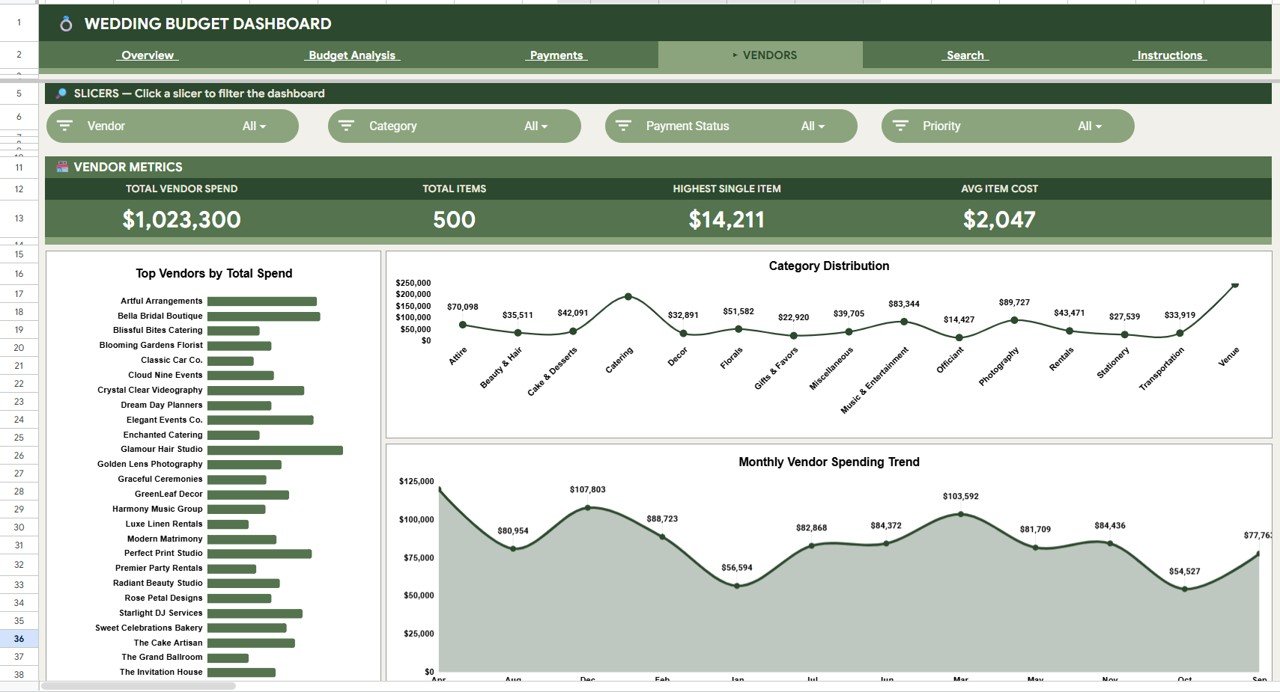Click the filter funnel icon on the Vendor slicer
The image size is (1280, 692).
tap(64, 125)
